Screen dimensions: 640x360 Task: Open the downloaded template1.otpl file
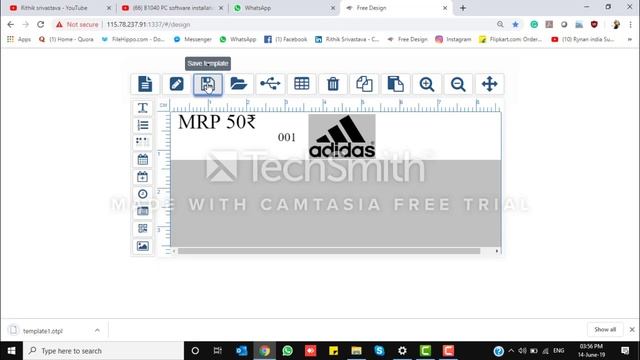click(x=43, y=331)
